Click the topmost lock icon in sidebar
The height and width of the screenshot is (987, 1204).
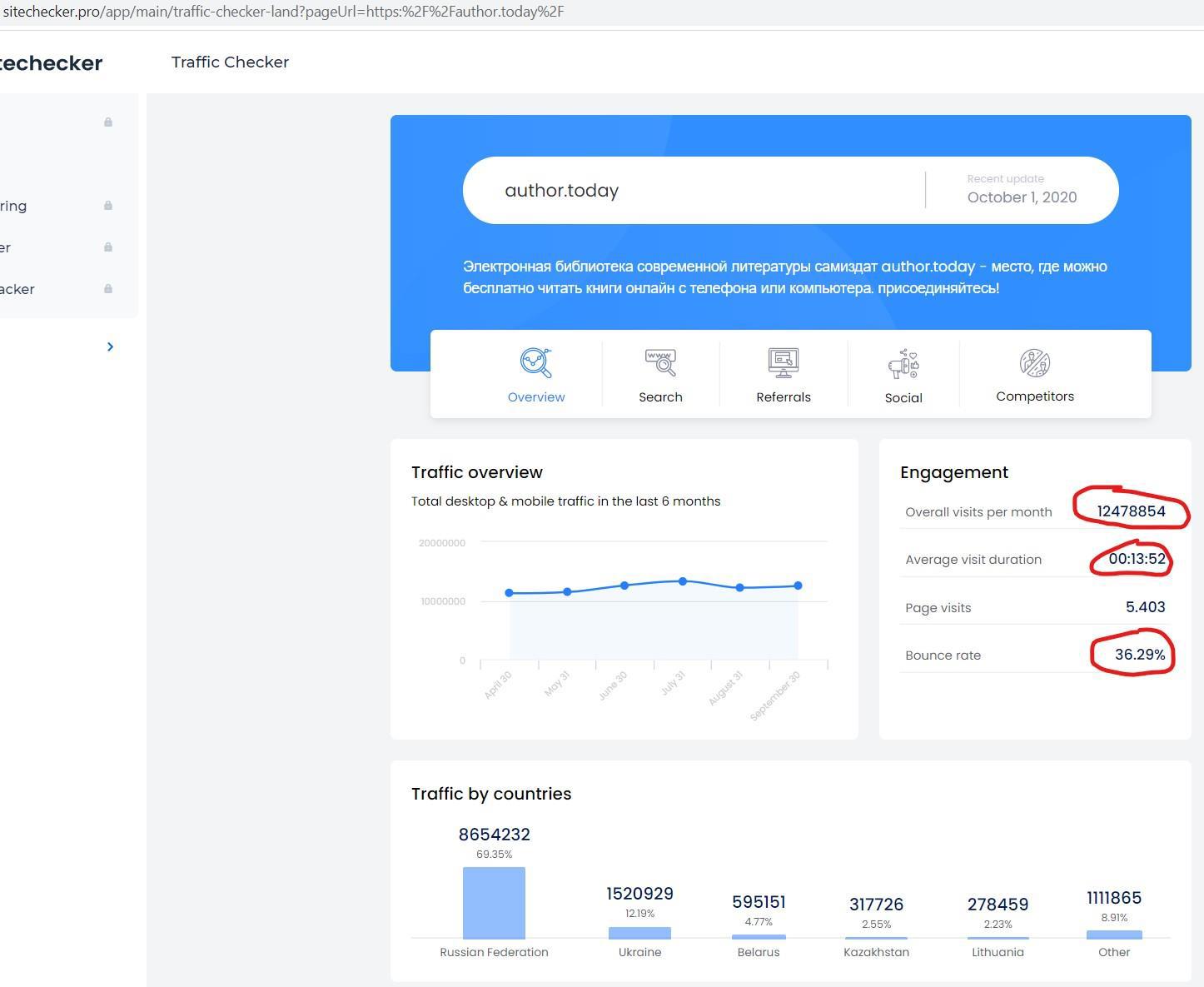click(x=108, y=122)
